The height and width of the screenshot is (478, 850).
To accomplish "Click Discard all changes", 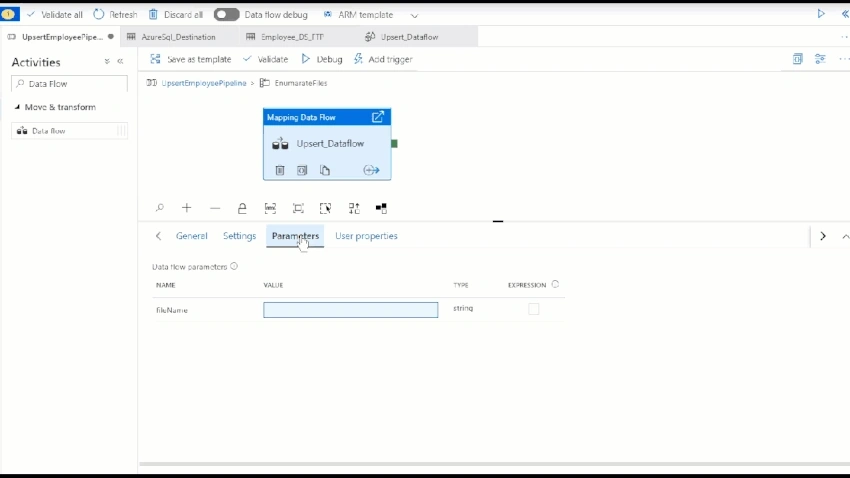I will click(176, 15).
